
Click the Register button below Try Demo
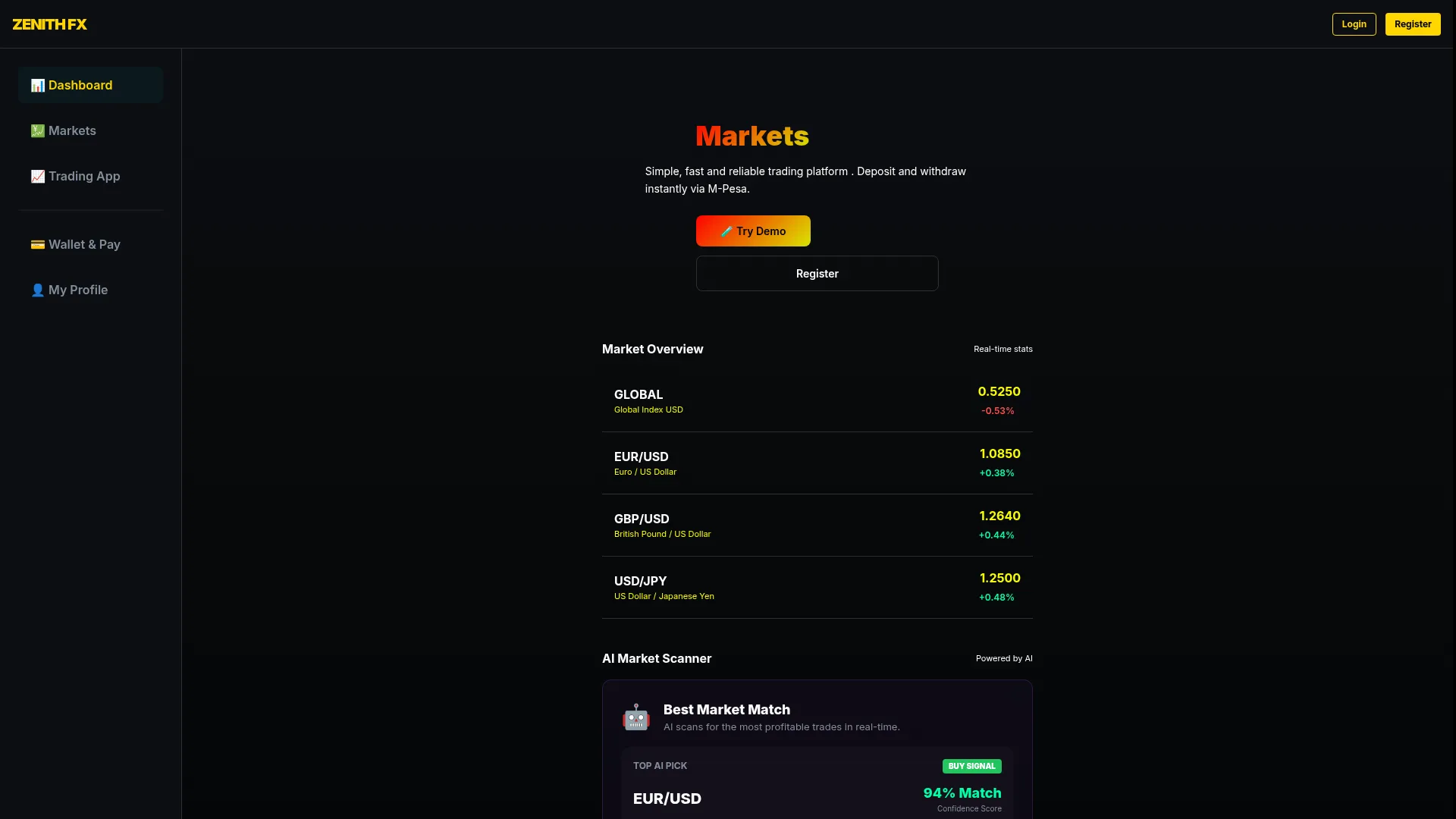coord(817,274)
